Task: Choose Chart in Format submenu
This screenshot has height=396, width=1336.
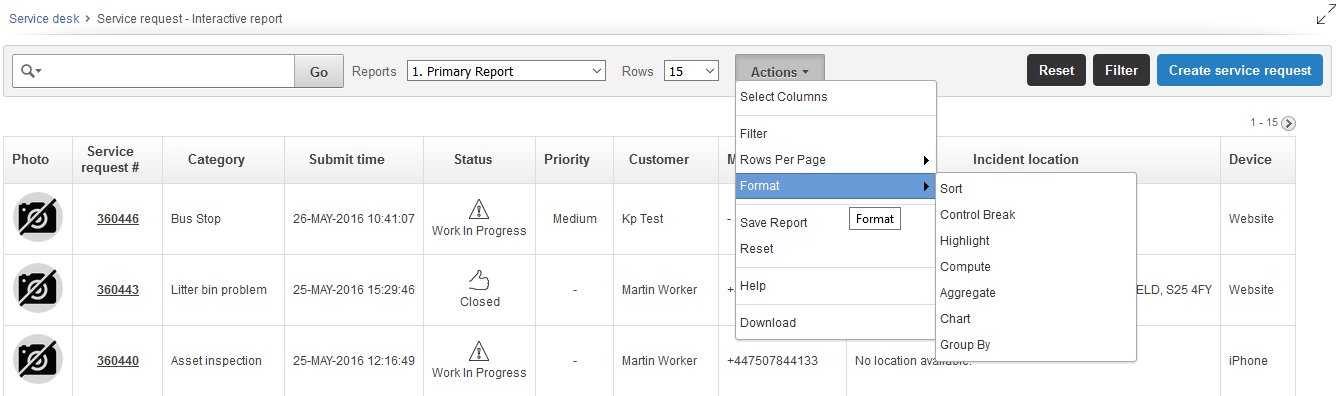Action: [1036, 319]
